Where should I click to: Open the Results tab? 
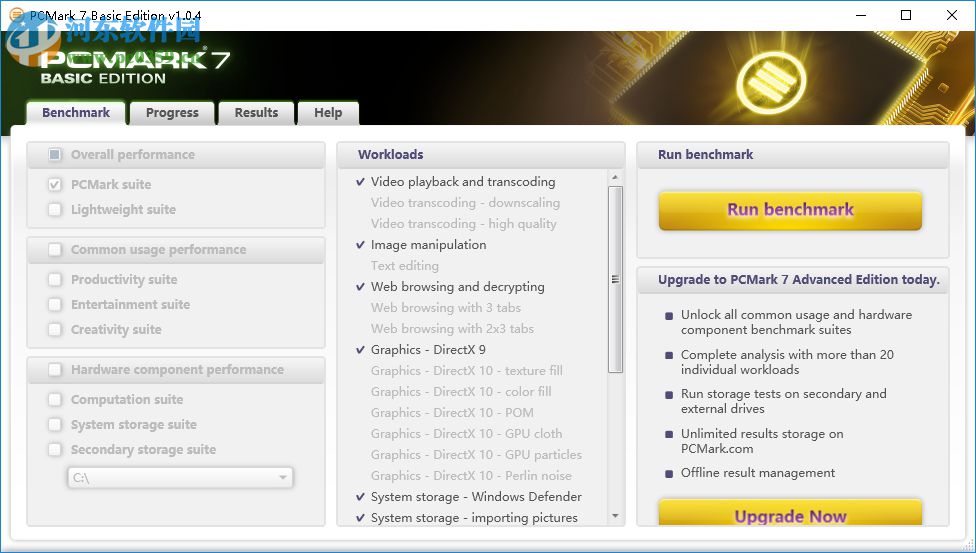[256, 113]
